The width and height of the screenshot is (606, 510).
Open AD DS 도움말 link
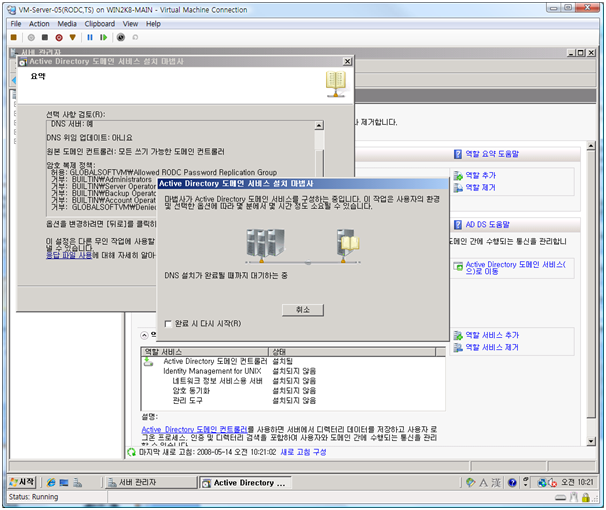(x=487, y=224)
